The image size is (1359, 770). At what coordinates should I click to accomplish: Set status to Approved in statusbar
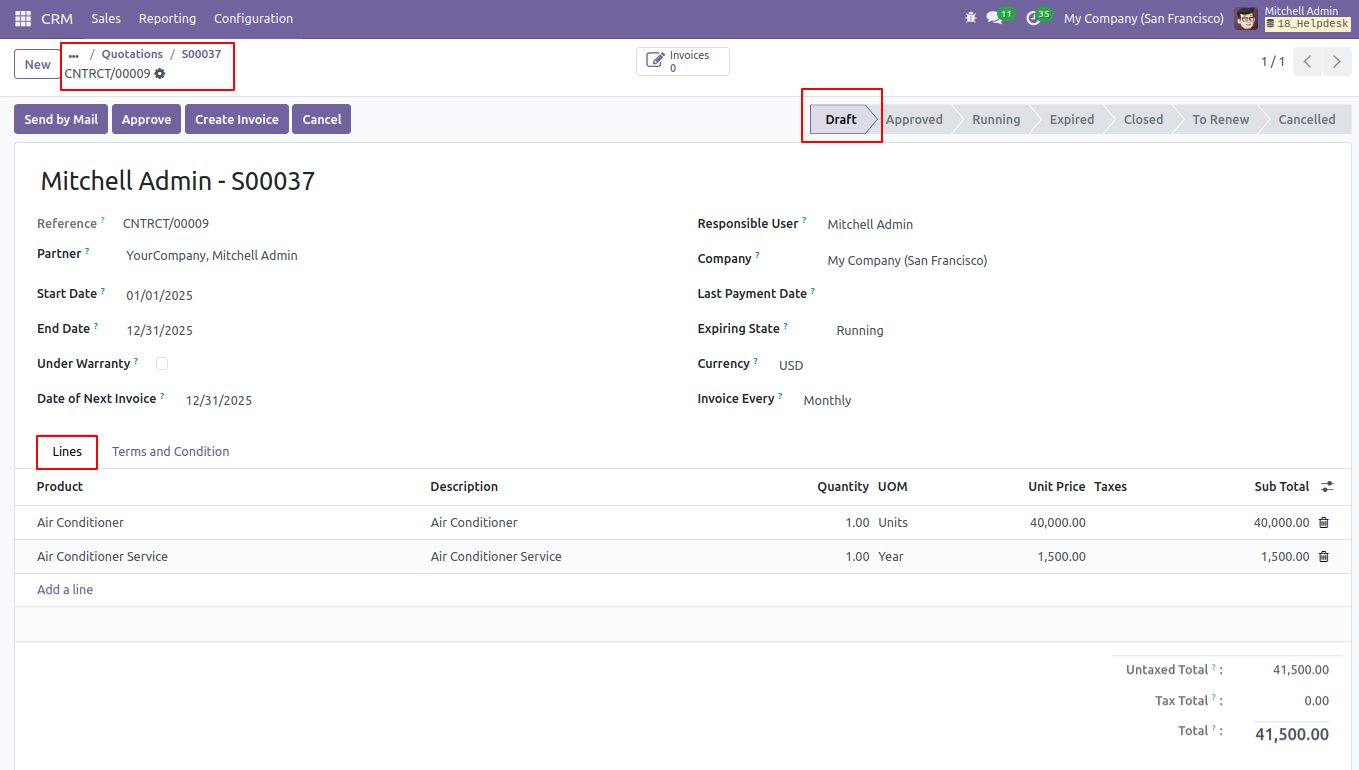[914, 119]
